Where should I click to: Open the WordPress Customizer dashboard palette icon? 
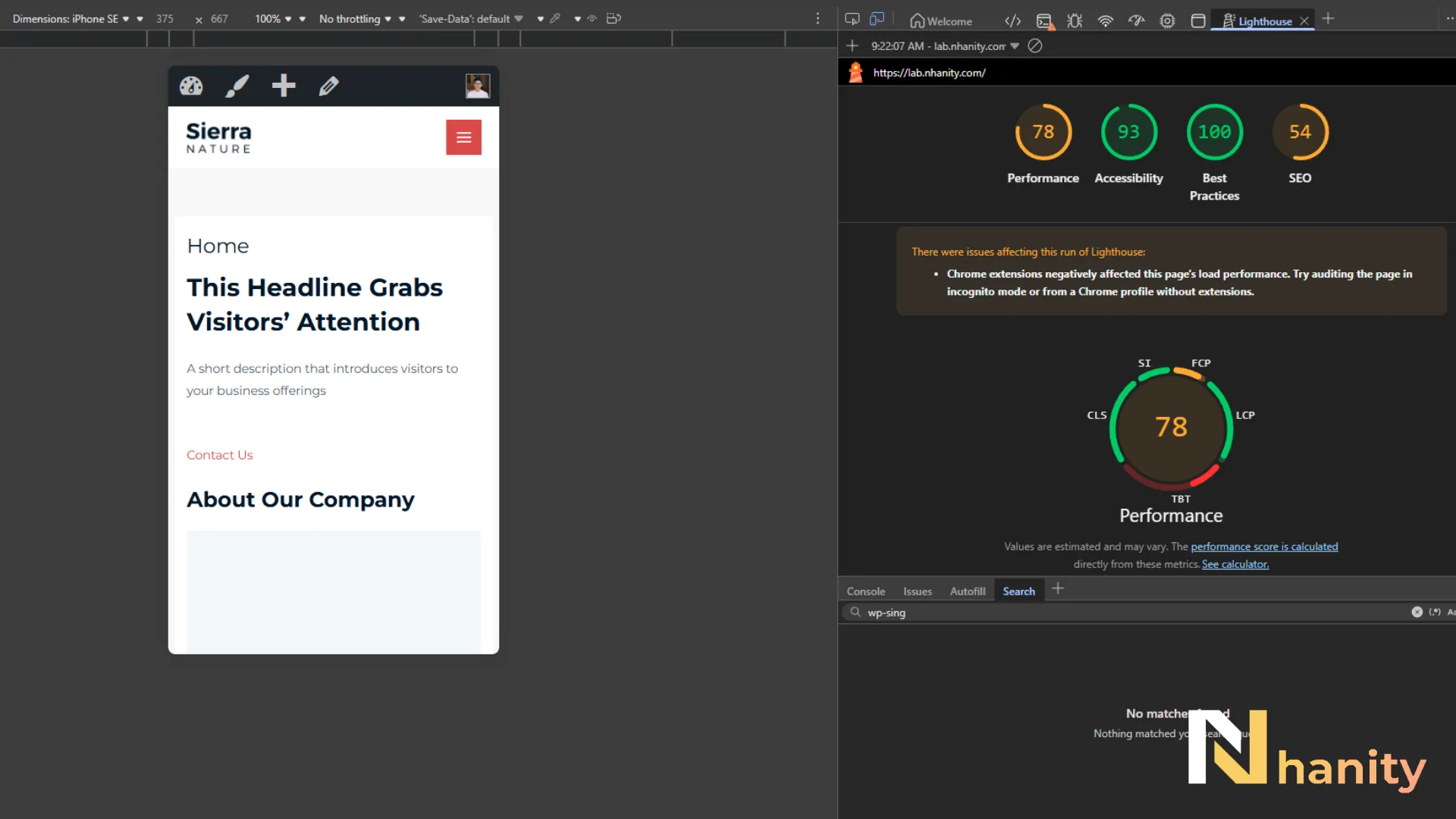tap(191, 86)
